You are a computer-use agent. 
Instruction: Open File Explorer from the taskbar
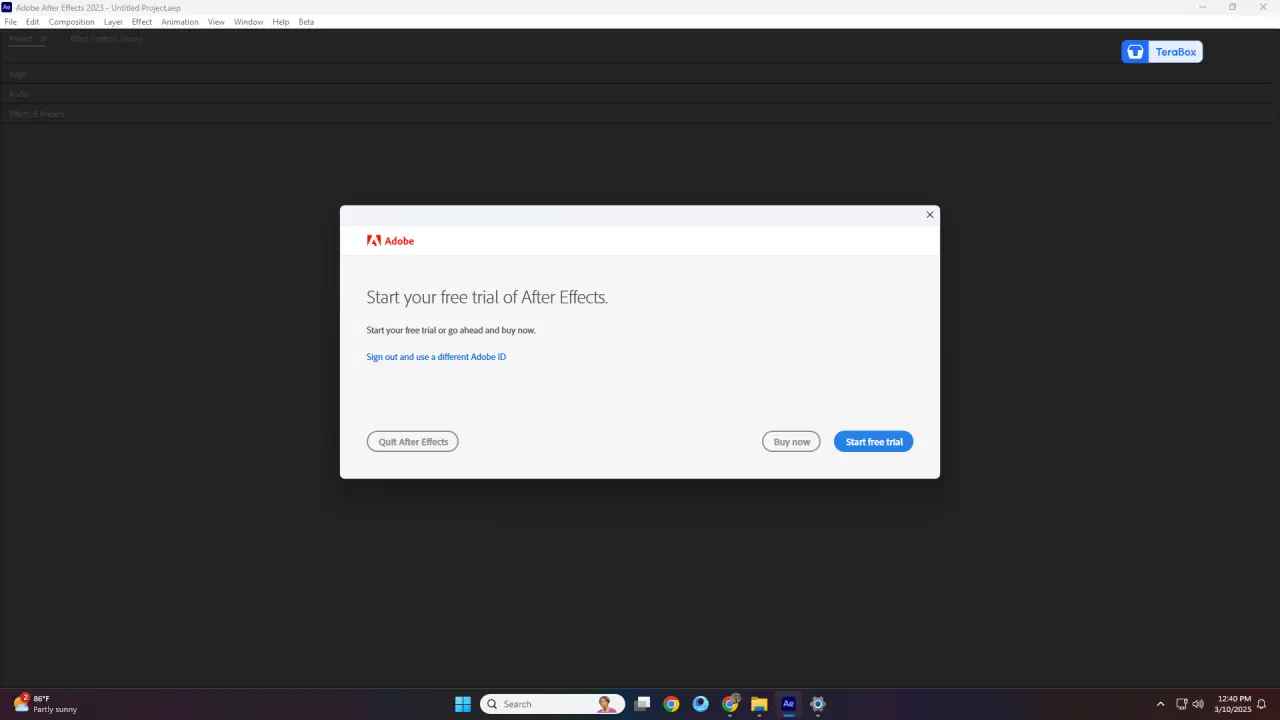click(x=759, y=704)
